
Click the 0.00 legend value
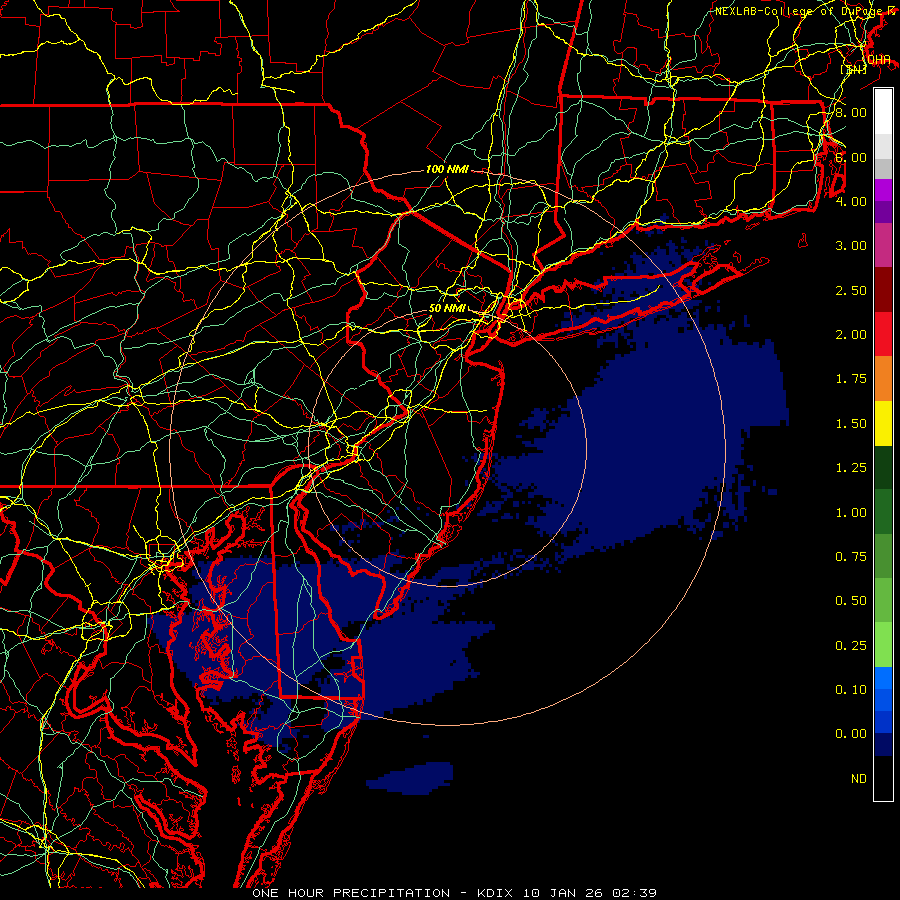click(x=851, y=734)
